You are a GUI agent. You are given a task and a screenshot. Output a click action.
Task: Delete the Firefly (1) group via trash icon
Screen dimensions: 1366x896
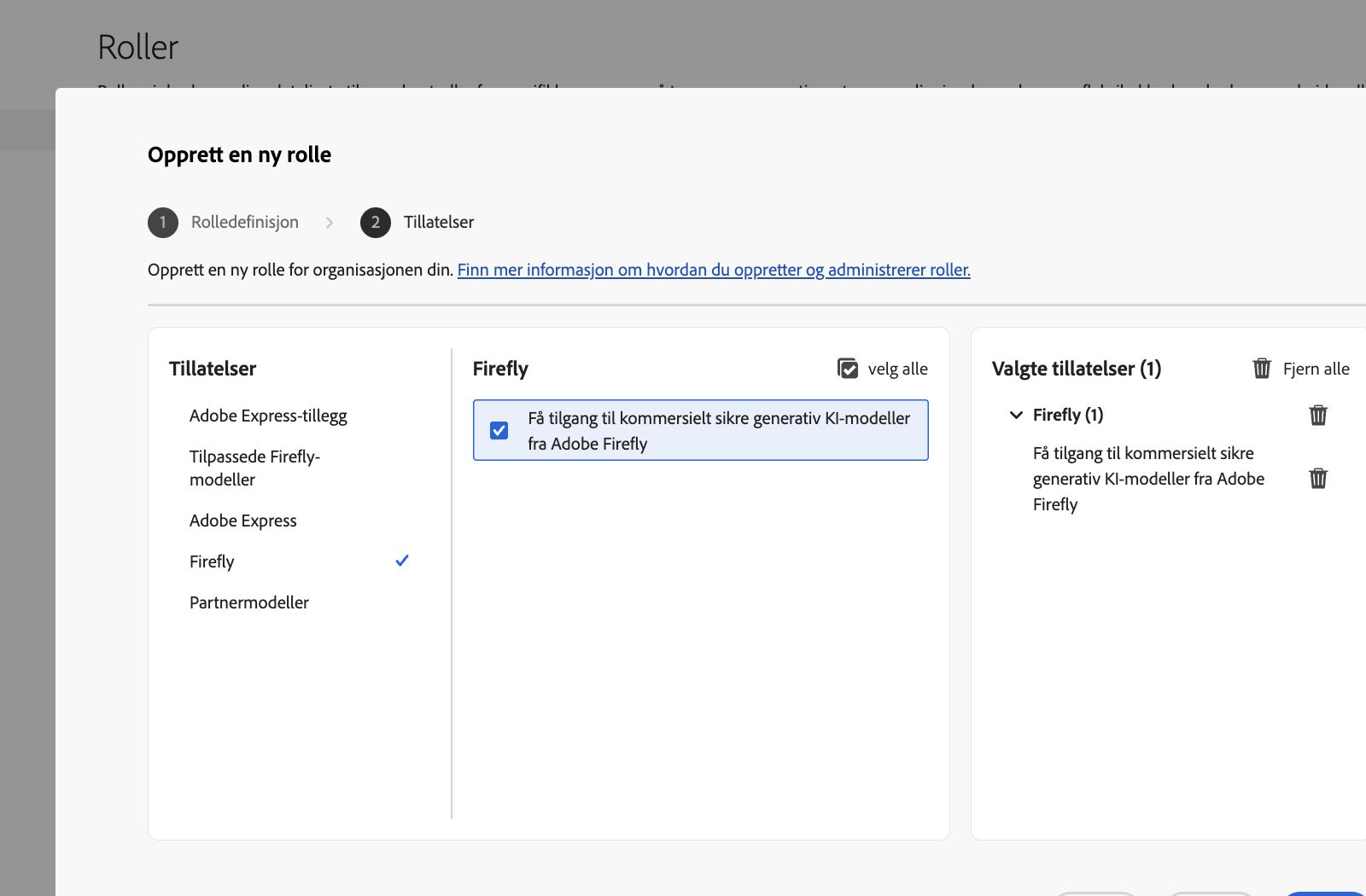pyautogui.click(x=1318, y=416)
